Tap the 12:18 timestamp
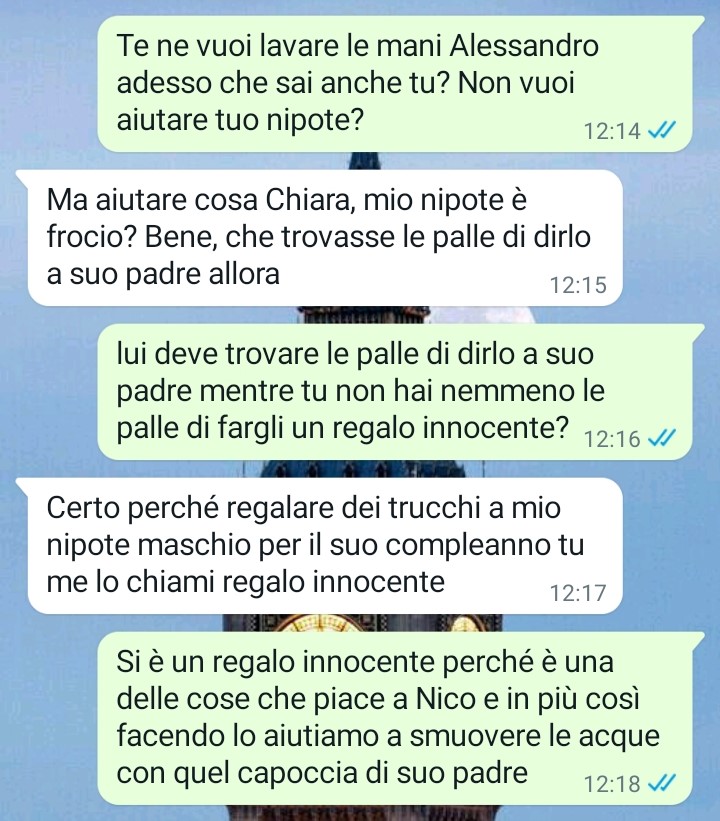This screenshot has height=821, width=720. (612, 784)
